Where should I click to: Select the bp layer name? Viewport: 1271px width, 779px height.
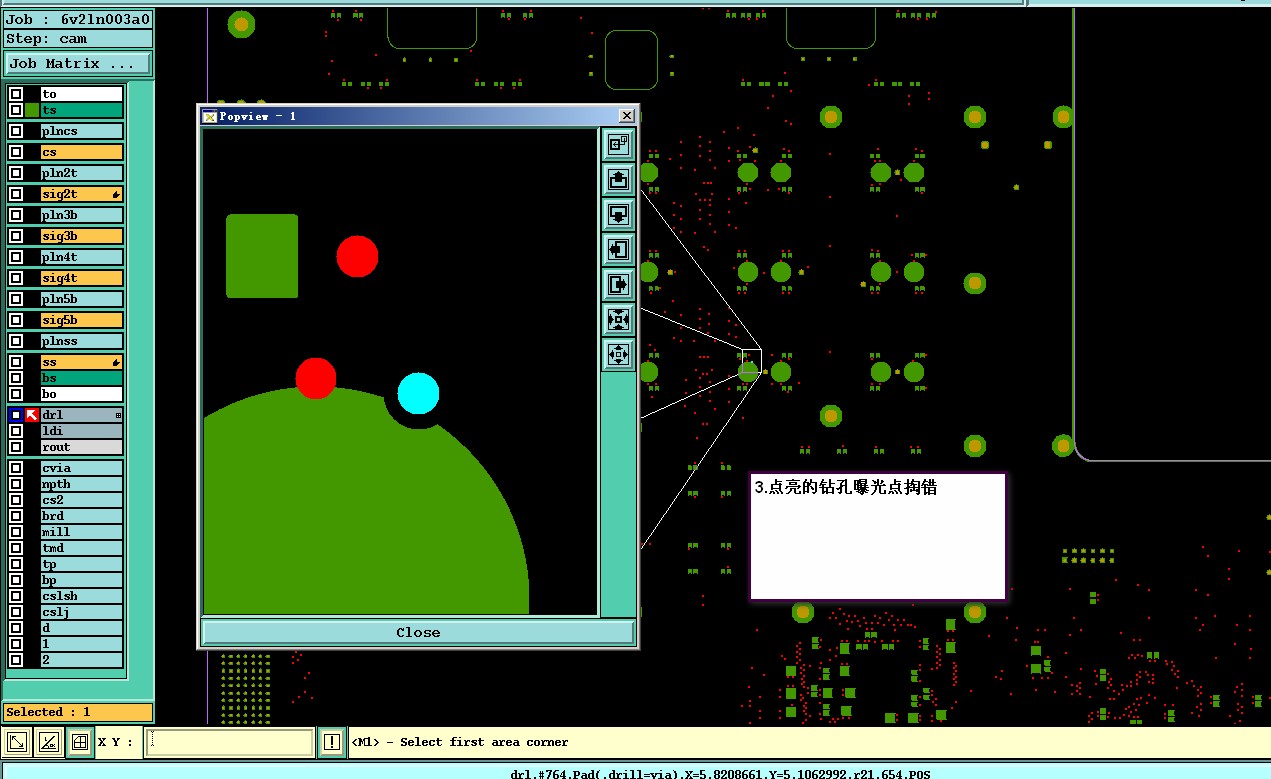82,580
